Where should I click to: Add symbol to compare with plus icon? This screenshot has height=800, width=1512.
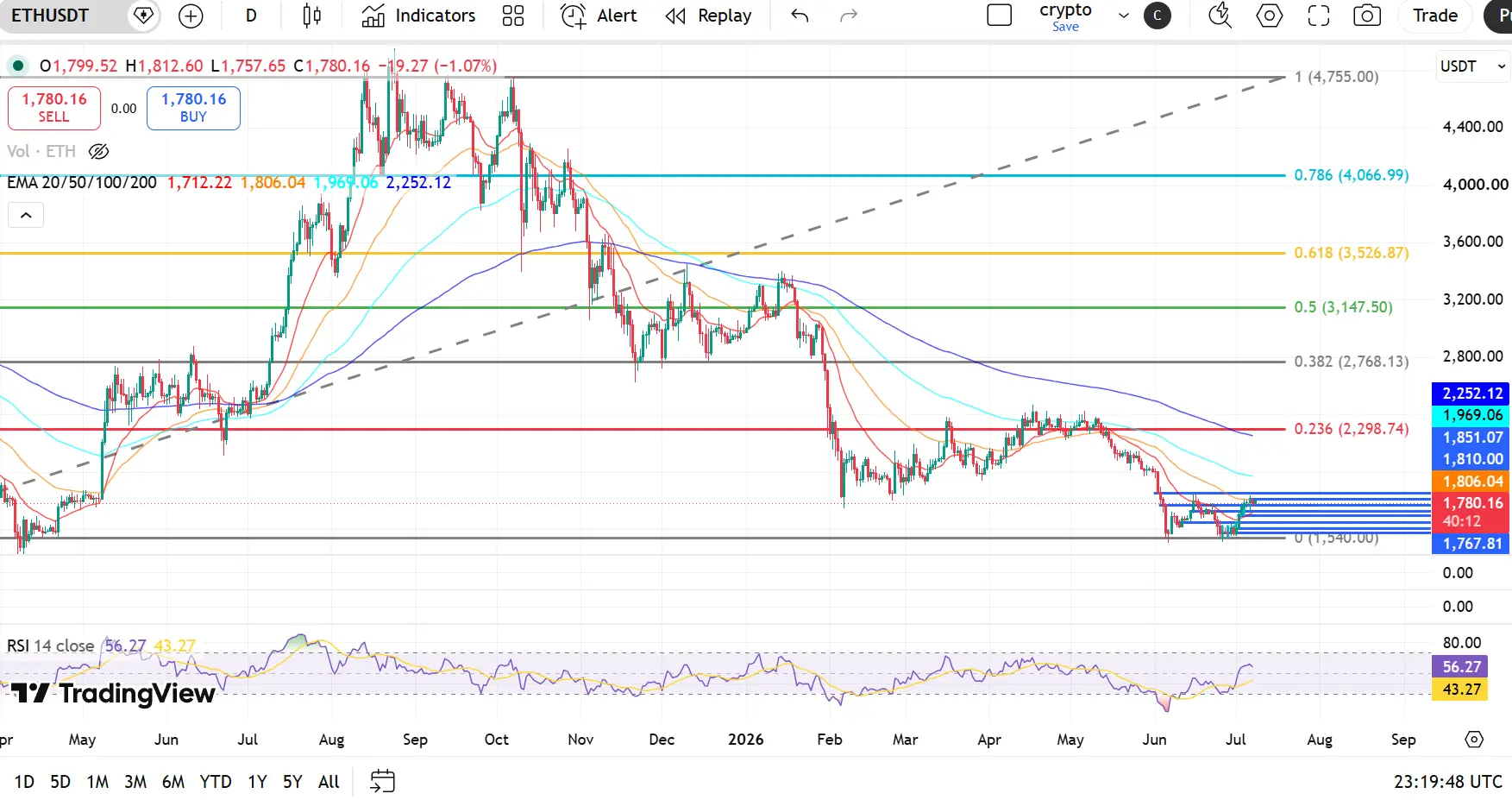(191, 16)
